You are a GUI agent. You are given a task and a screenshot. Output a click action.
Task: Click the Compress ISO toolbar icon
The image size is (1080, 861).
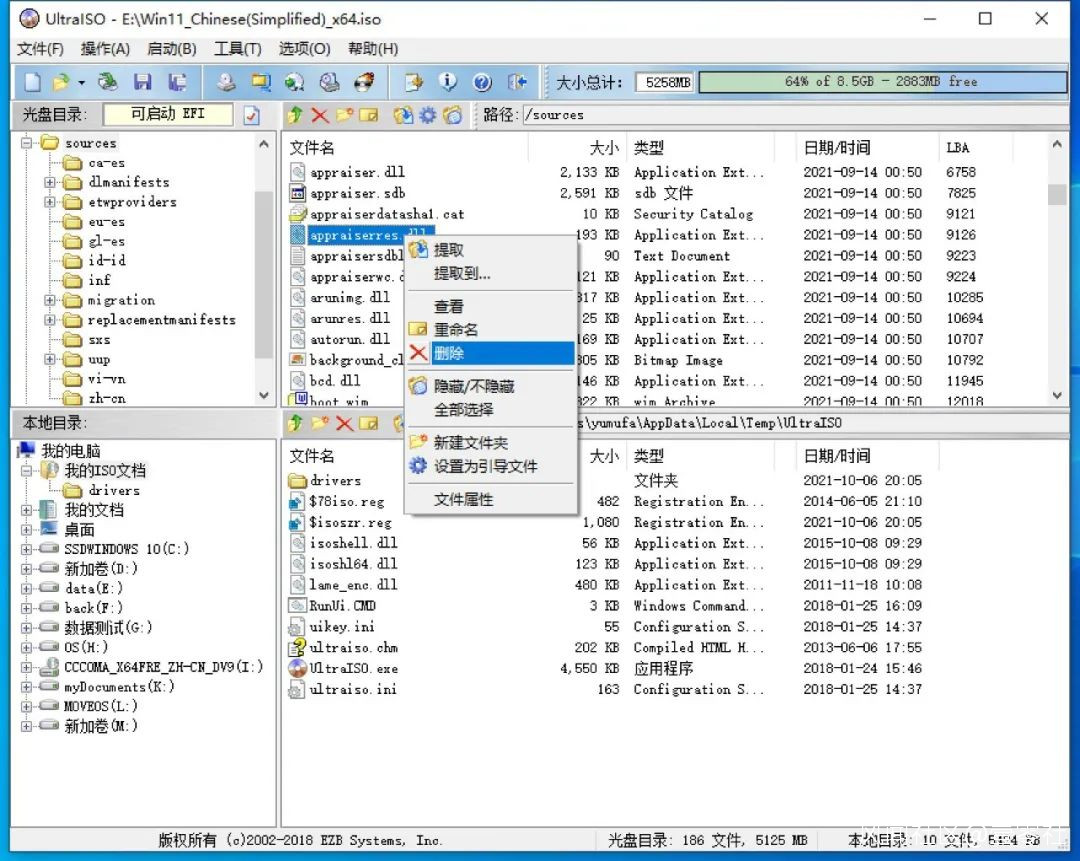click(260, 82)
